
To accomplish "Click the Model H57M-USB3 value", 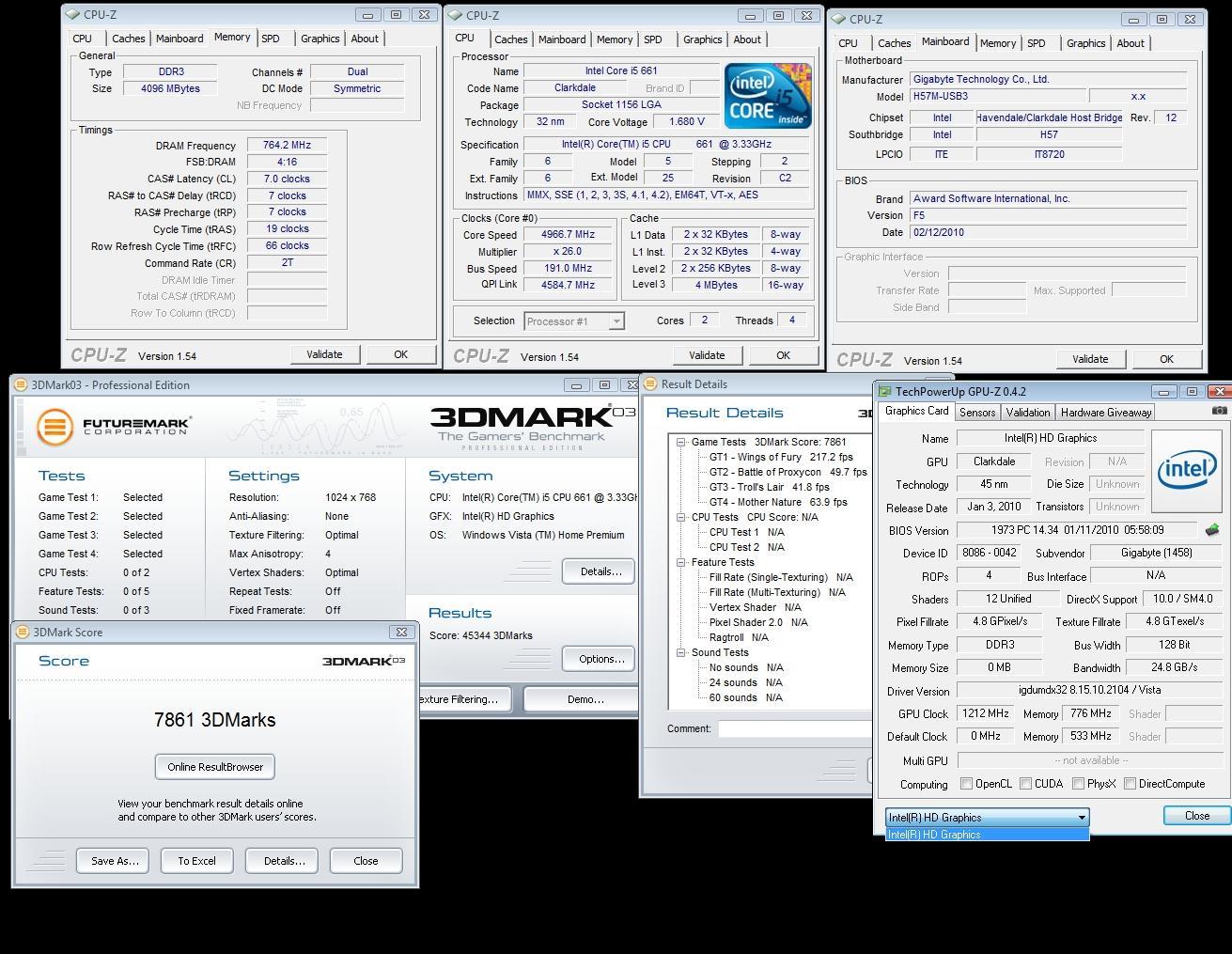I will coord(996,96).
